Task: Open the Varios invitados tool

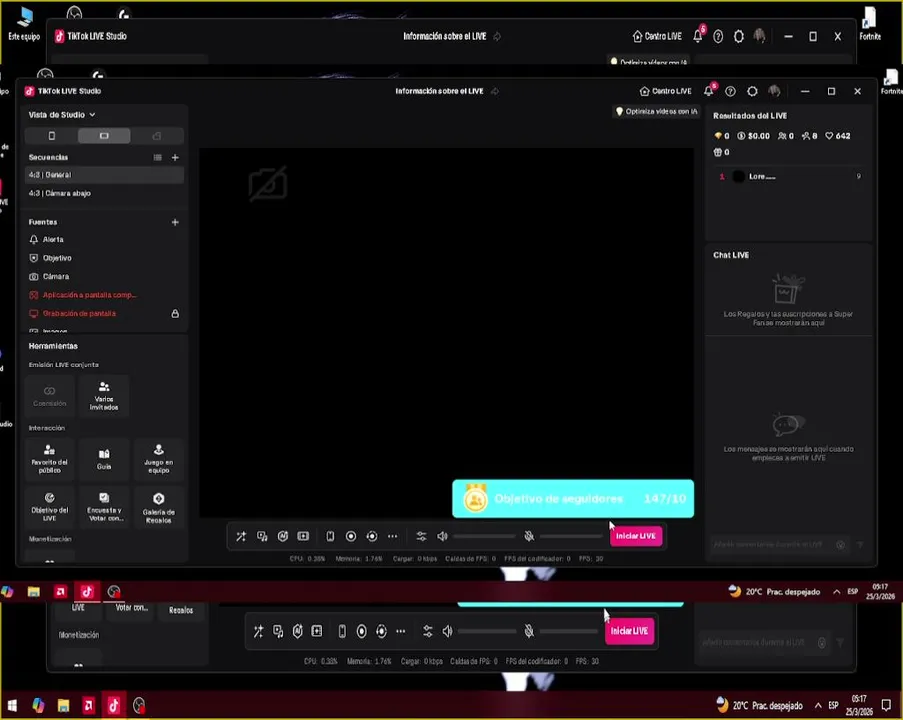Action: (104, 396)
